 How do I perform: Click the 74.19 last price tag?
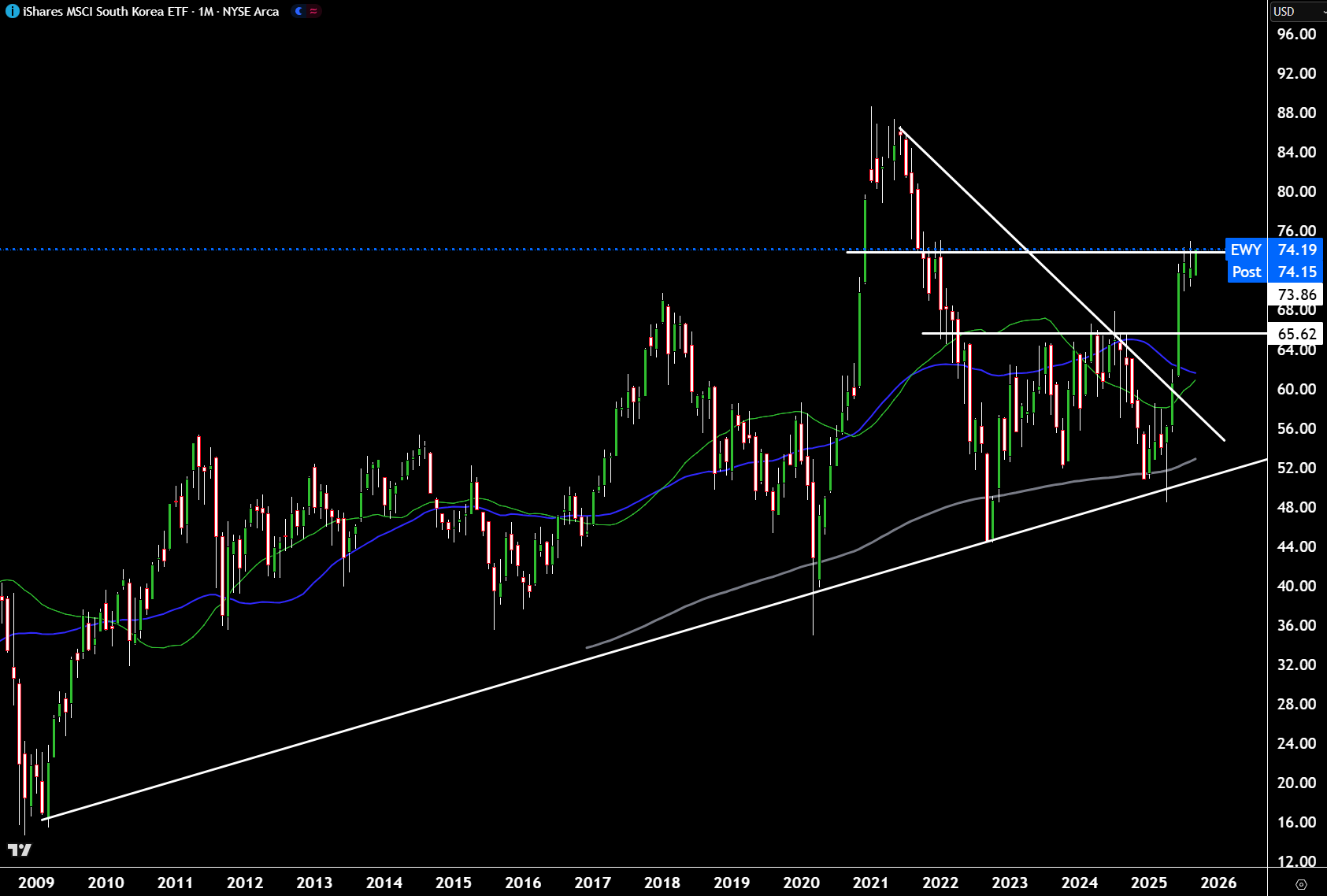tap(1296, 250)
